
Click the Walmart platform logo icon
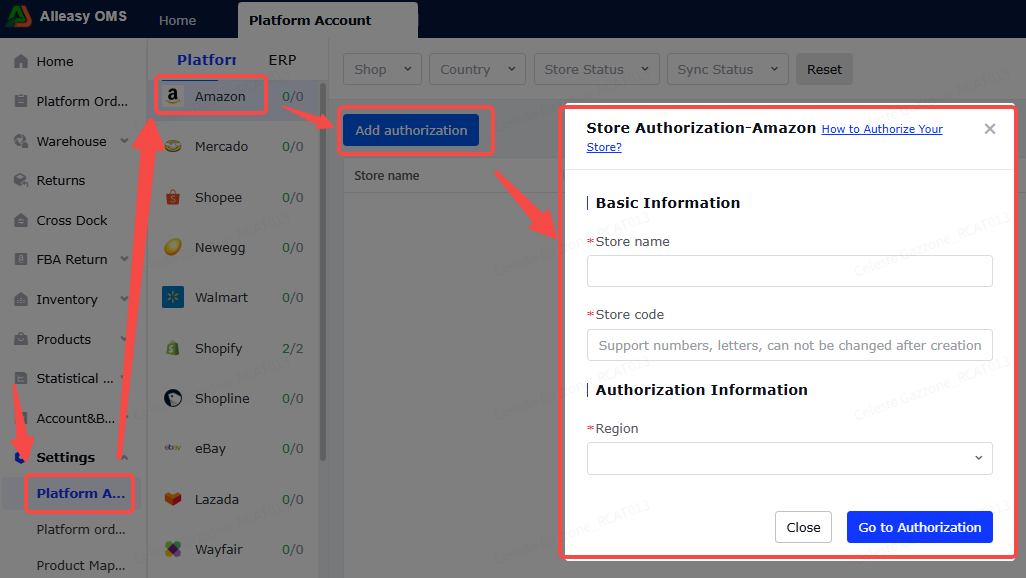173,297
